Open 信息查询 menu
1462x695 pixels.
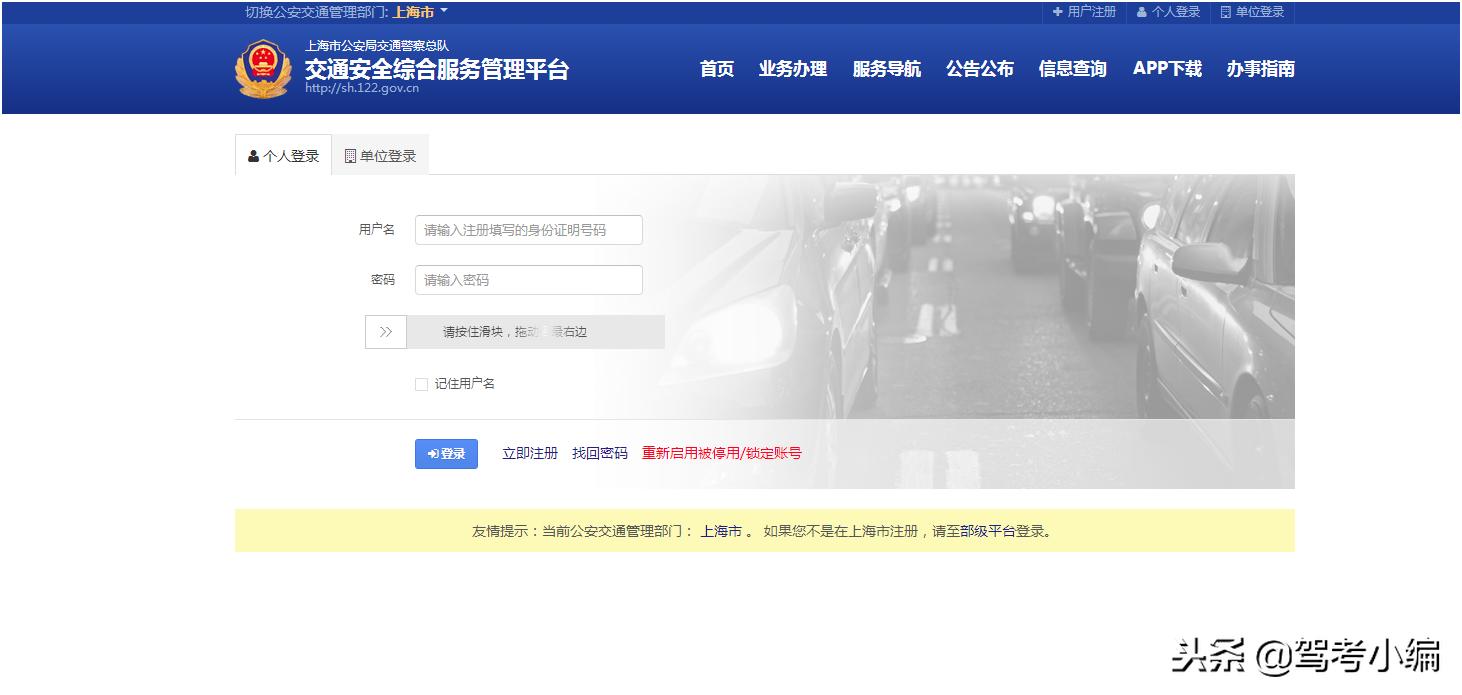pyautogui.click(x=1073, y=69)
